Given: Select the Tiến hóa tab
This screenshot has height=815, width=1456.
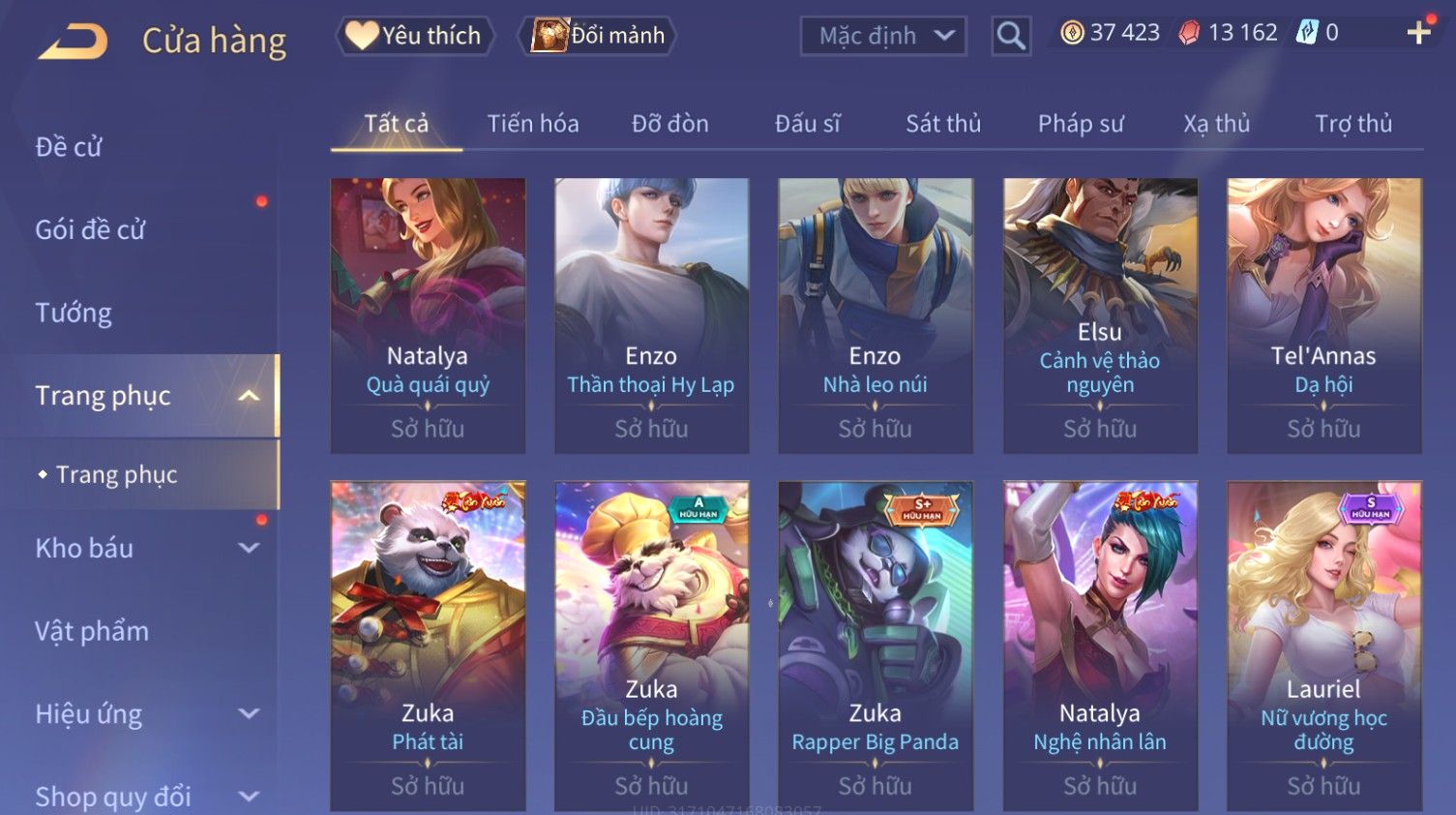Looking at the screenshot, I should click(533, 124).
